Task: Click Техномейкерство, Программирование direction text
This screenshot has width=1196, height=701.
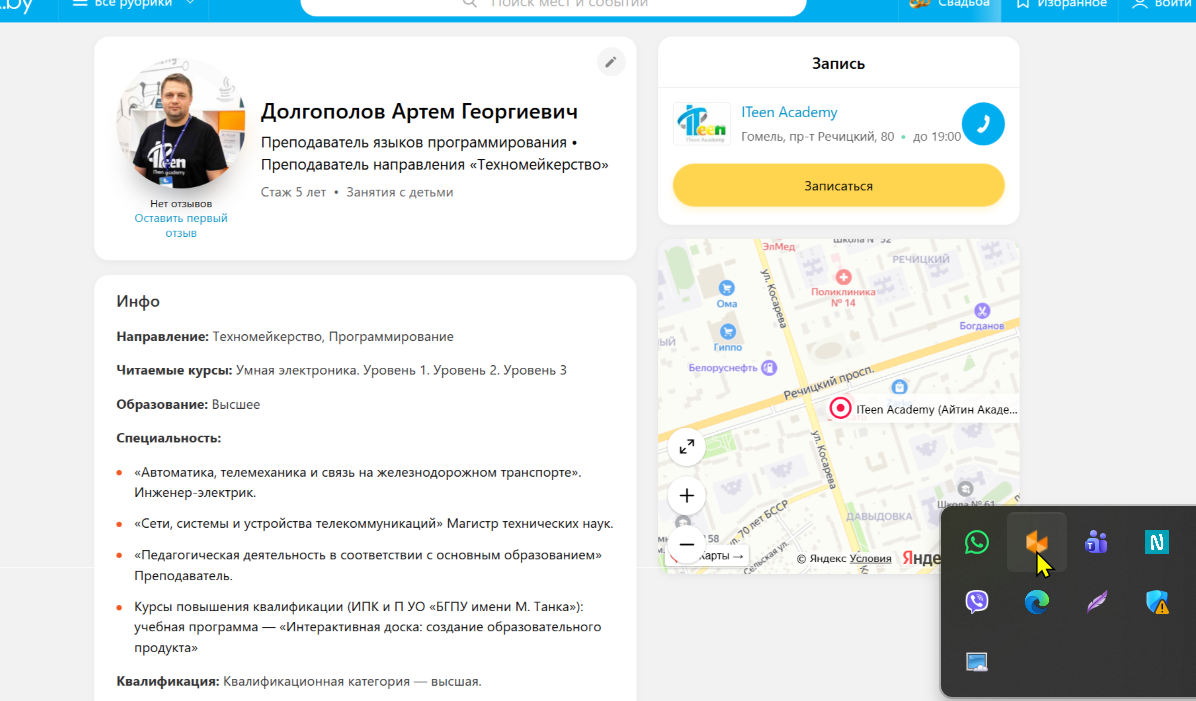Action: [333, 336]
